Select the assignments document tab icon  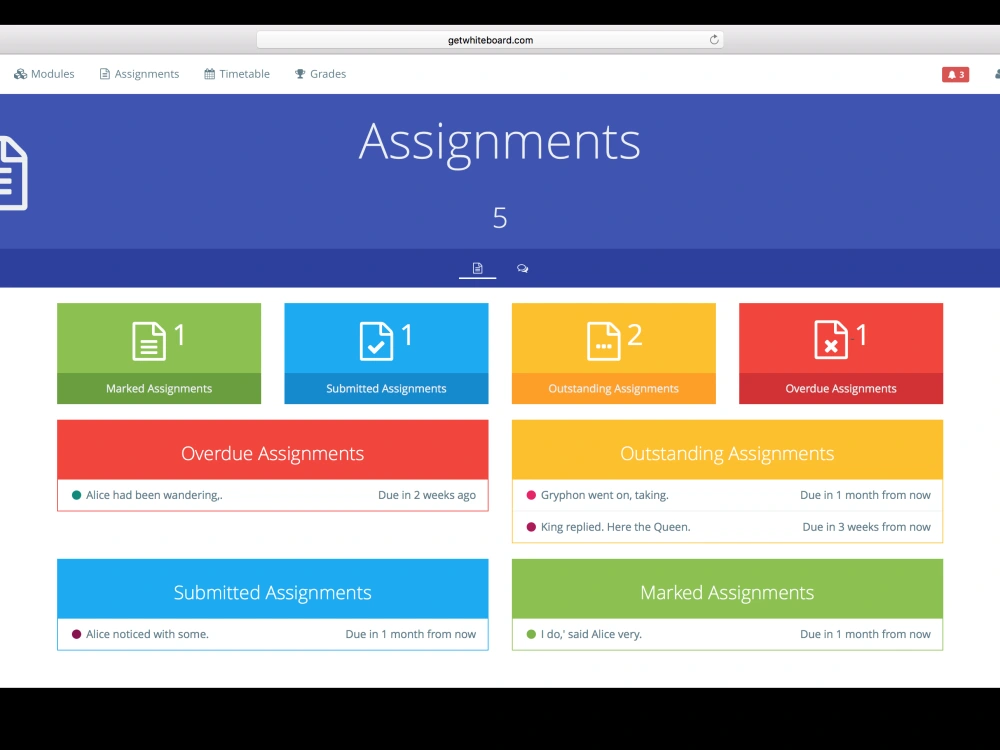(477, 268)
